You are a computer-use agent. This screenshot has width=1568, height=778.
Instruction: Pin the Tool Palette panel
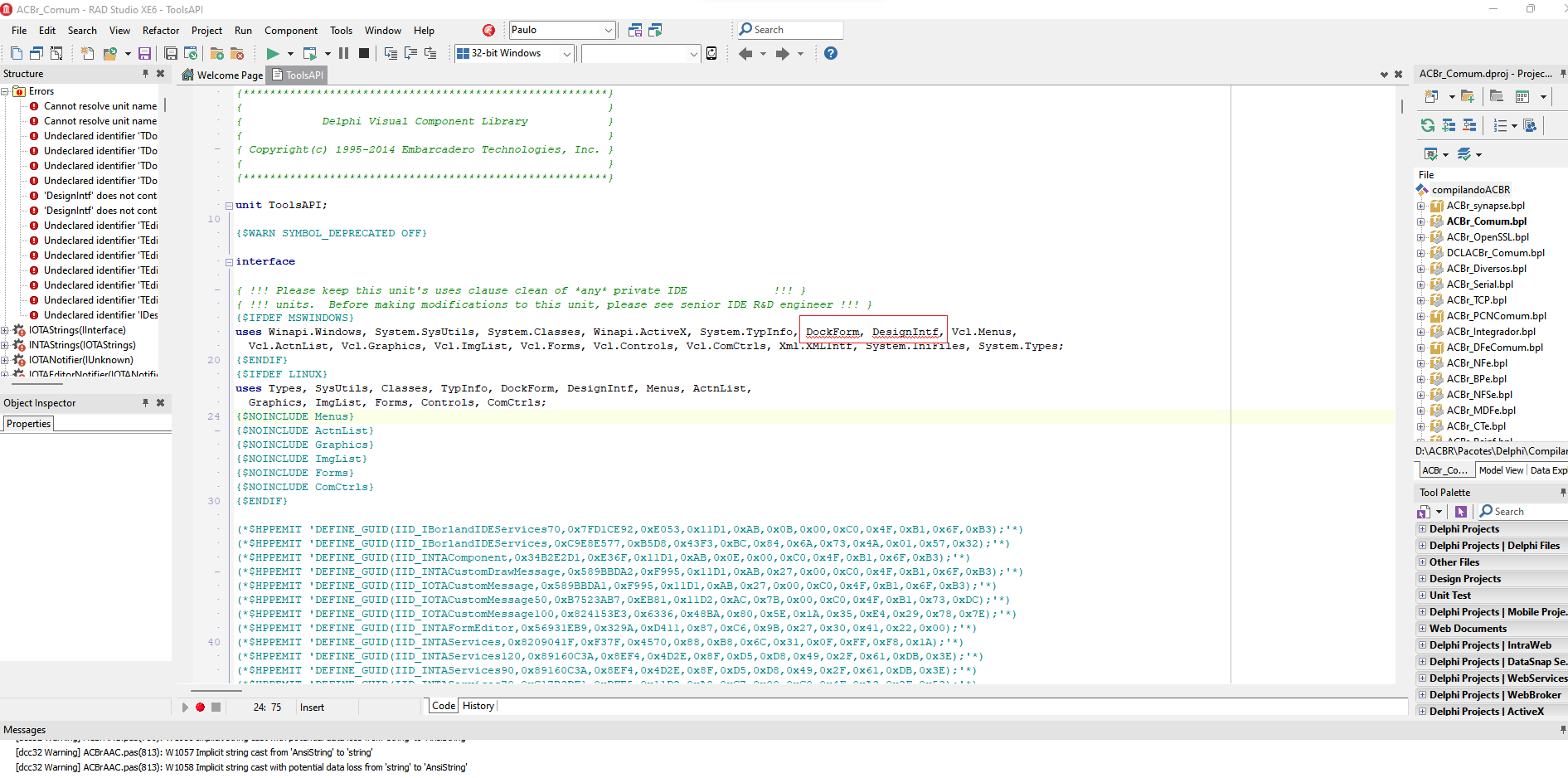(1563, 493)
